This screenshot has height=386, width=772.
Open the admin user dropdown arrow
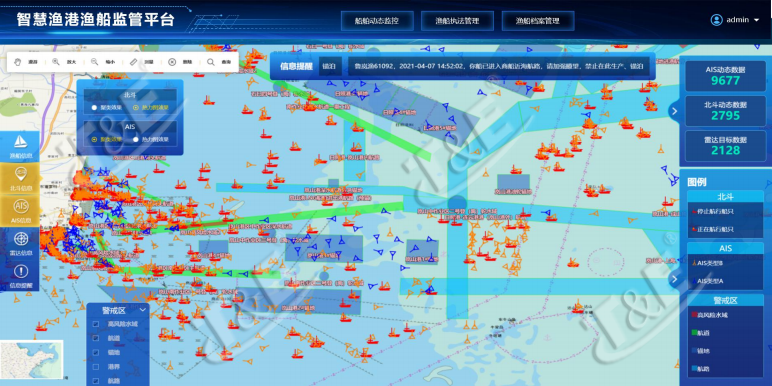757,20
